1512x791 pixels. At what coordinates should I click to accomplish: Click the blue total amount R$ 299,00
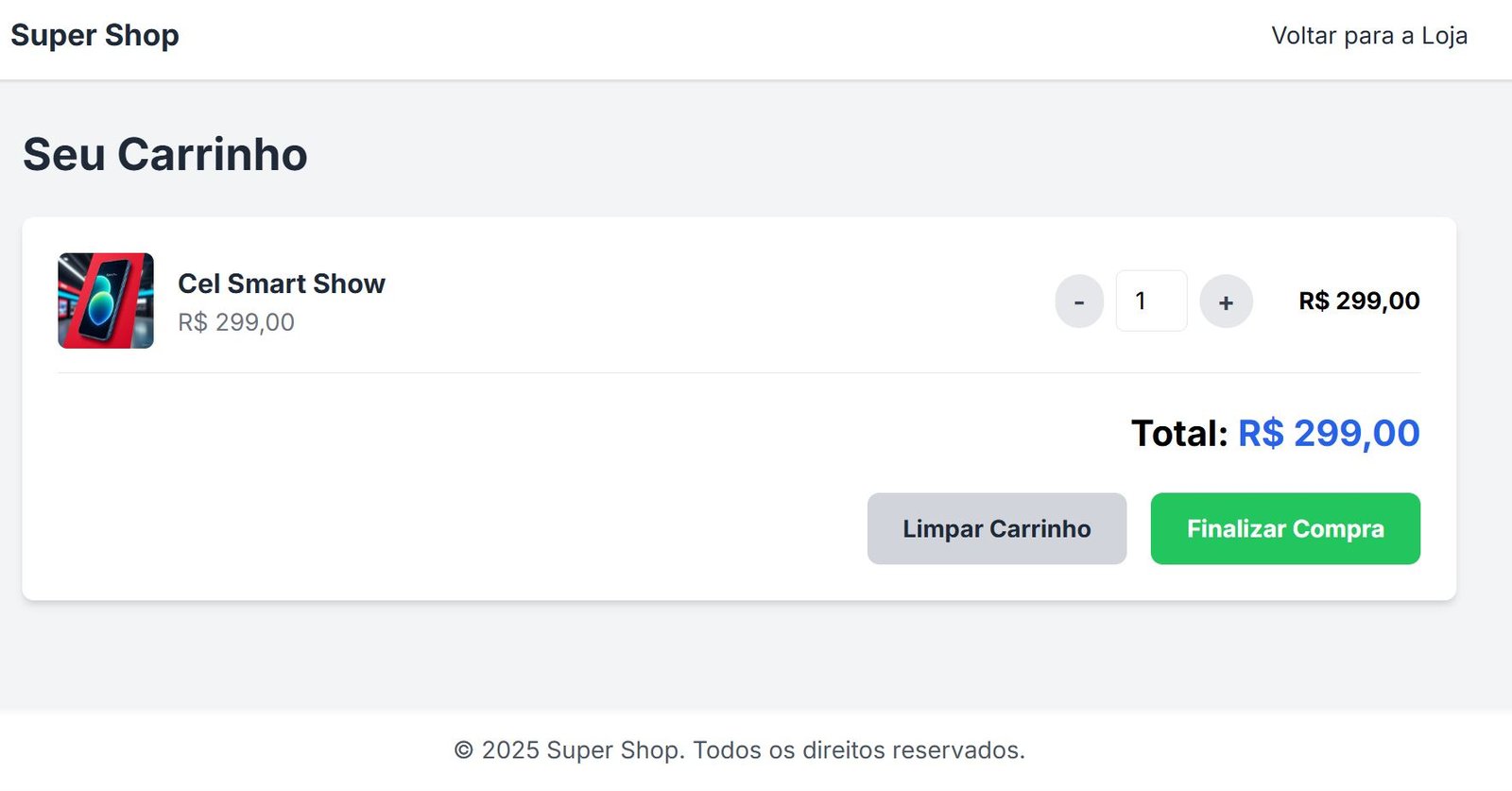pyautogui.click(x=1329, y=434)
